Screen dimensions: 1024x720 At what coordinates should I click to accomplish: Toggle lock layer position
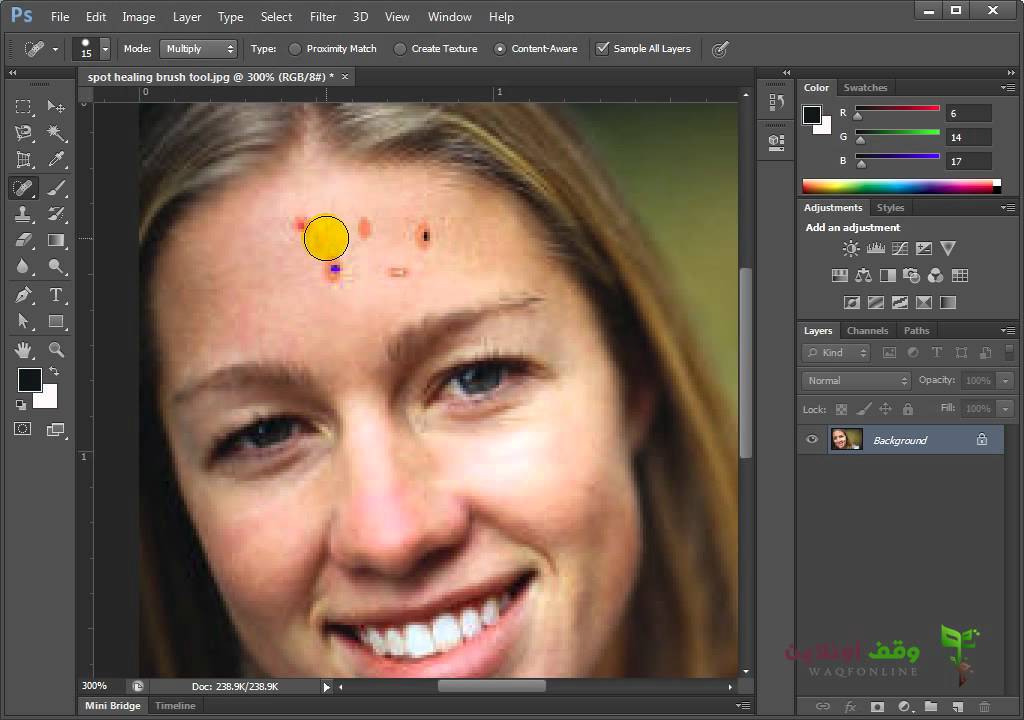[x=886, y=409]
